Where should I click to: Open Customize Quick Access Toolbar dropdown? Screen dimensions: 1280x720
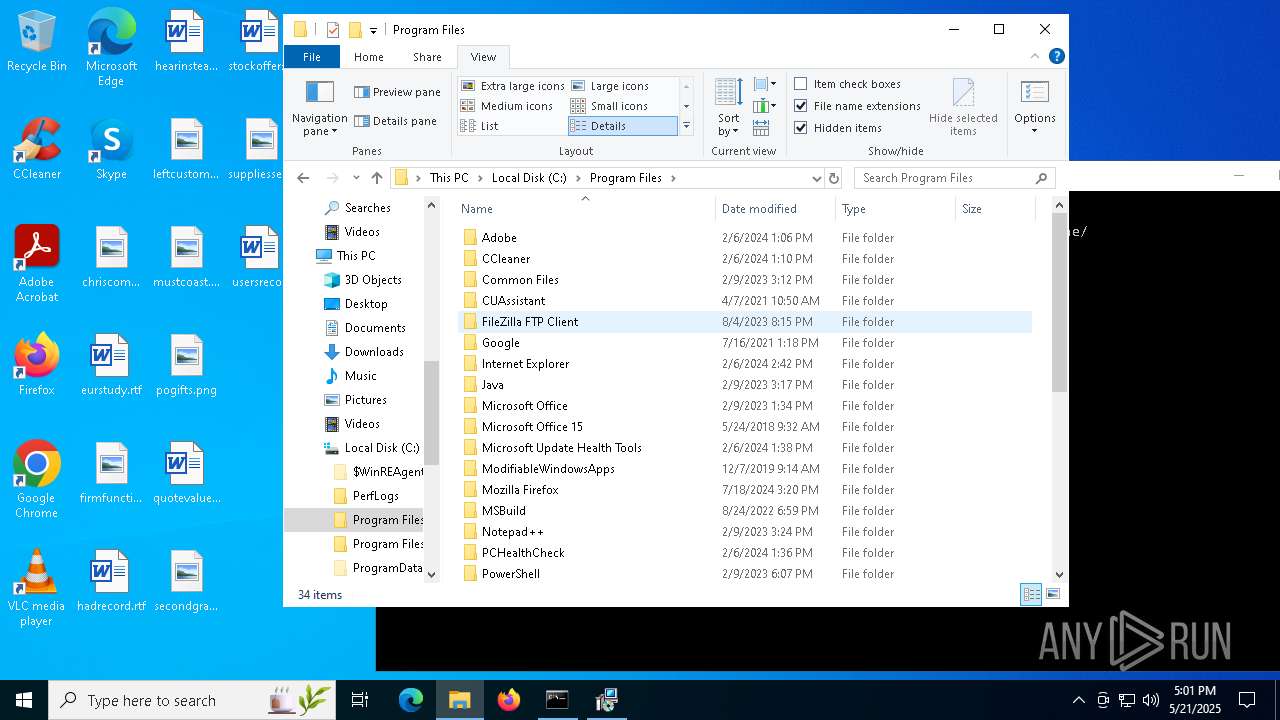(x=373, y=31)
